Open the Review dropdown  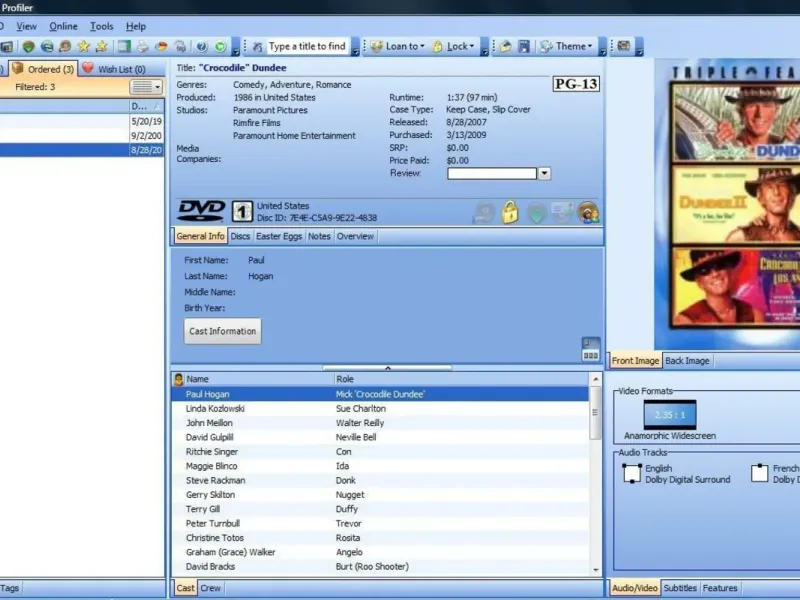544,173
